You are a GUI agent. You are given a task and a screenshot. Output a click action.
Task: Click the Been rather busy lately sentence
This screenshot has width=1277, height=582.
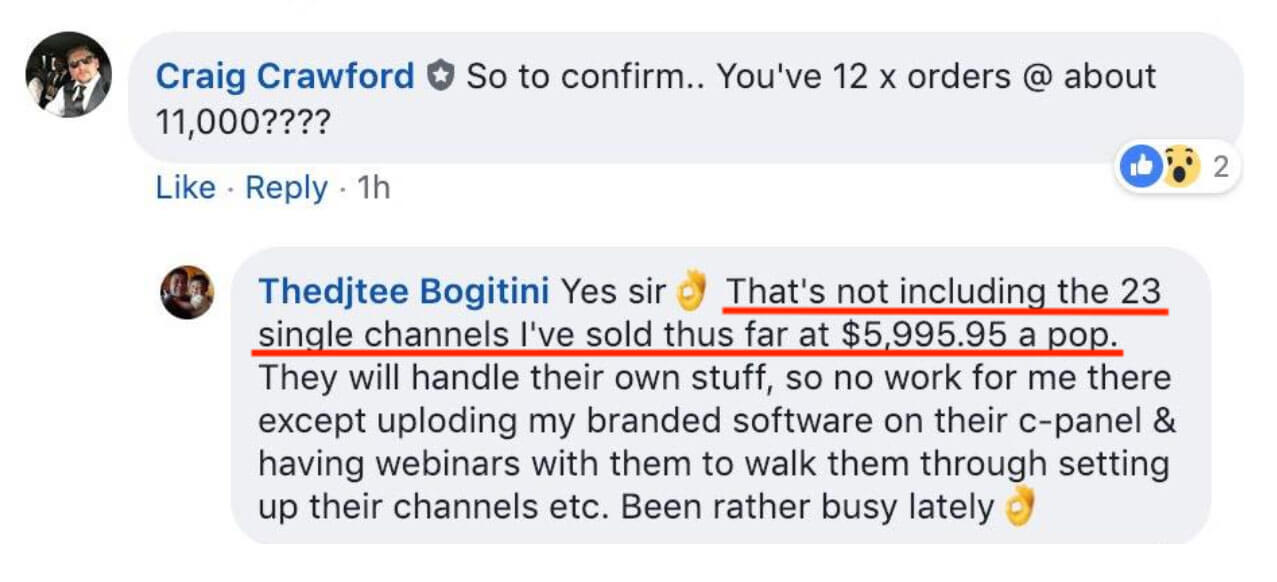coord(807,507)
